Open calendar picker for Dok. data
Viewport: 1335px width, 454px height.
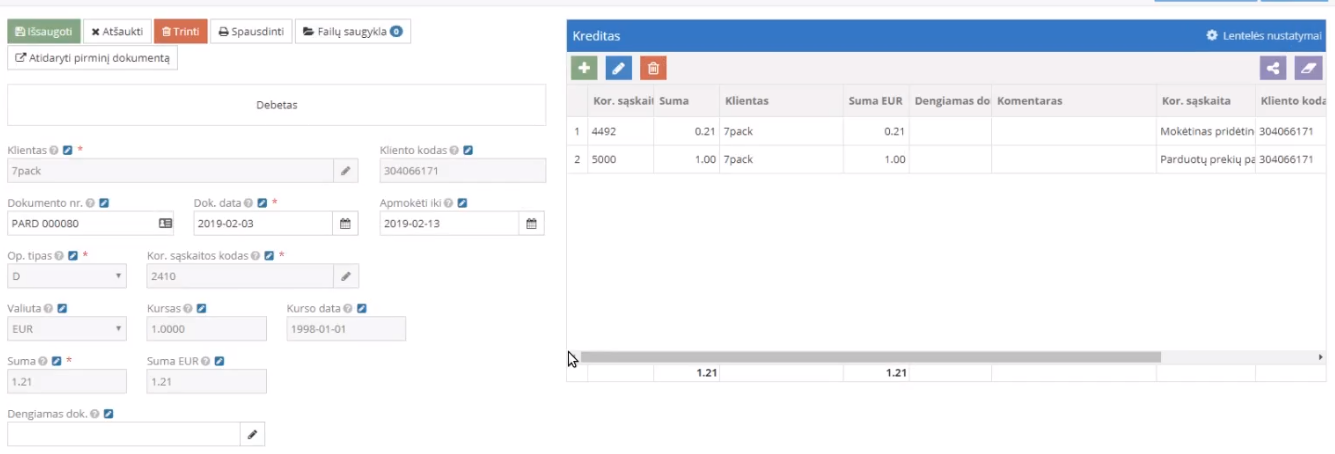tap(345, 223)
